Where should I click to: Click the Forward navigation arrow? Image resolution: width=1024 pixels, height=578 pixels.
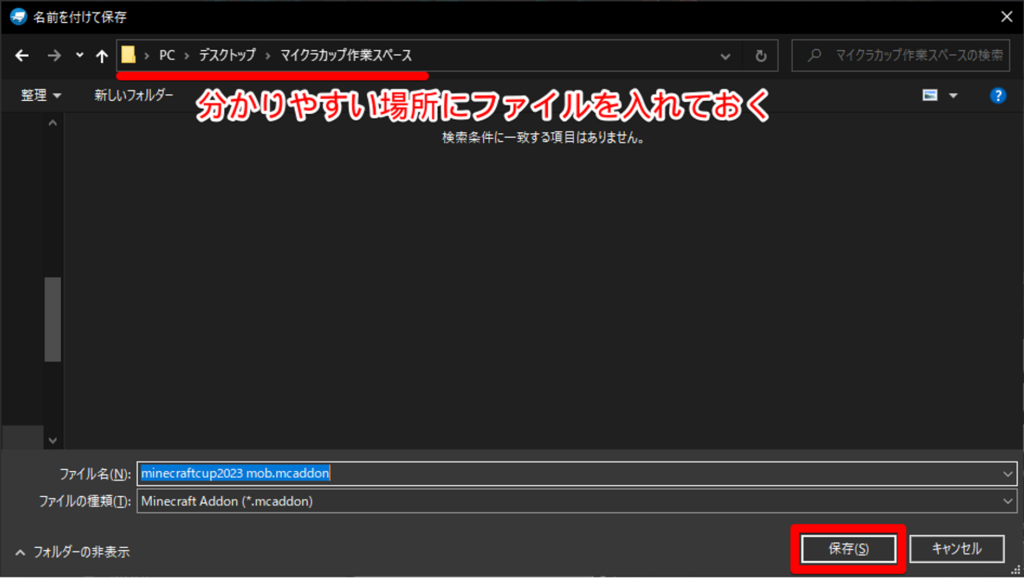point(53,56)
